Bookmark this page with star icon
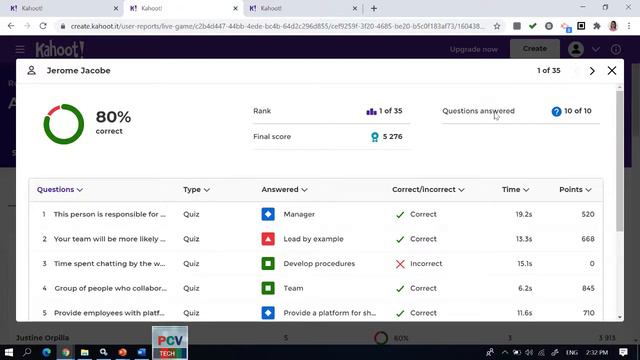 point(497,26)
